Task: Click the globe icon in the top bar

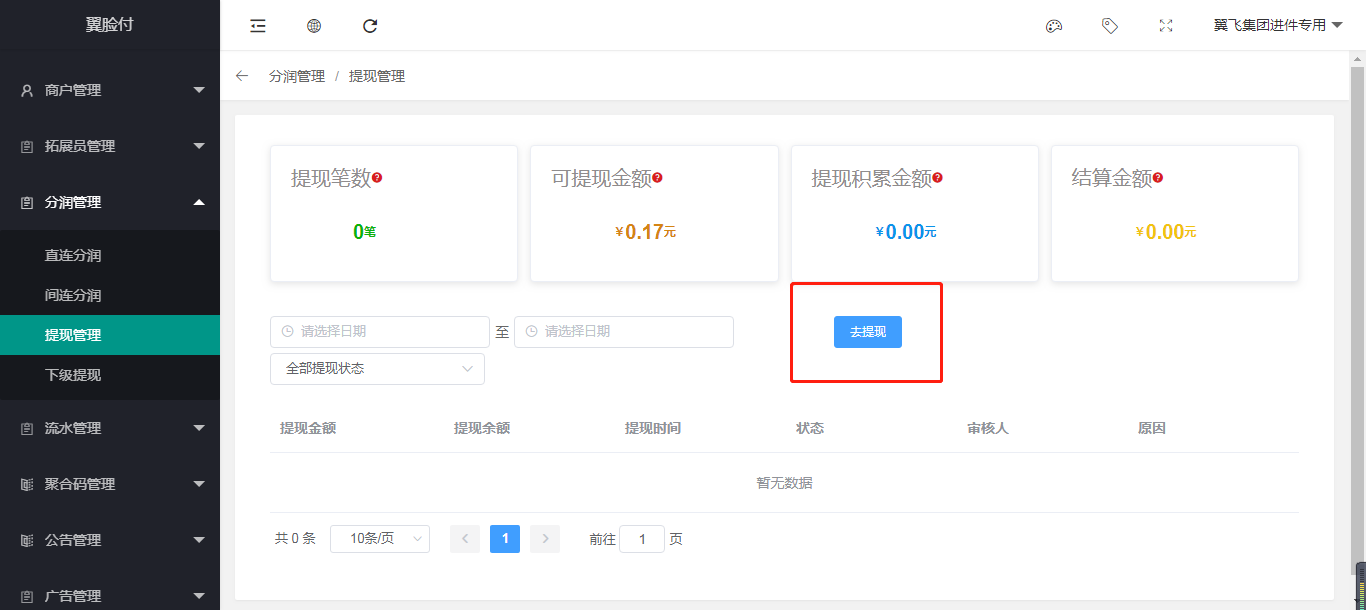Action: (x=314, y=26)
